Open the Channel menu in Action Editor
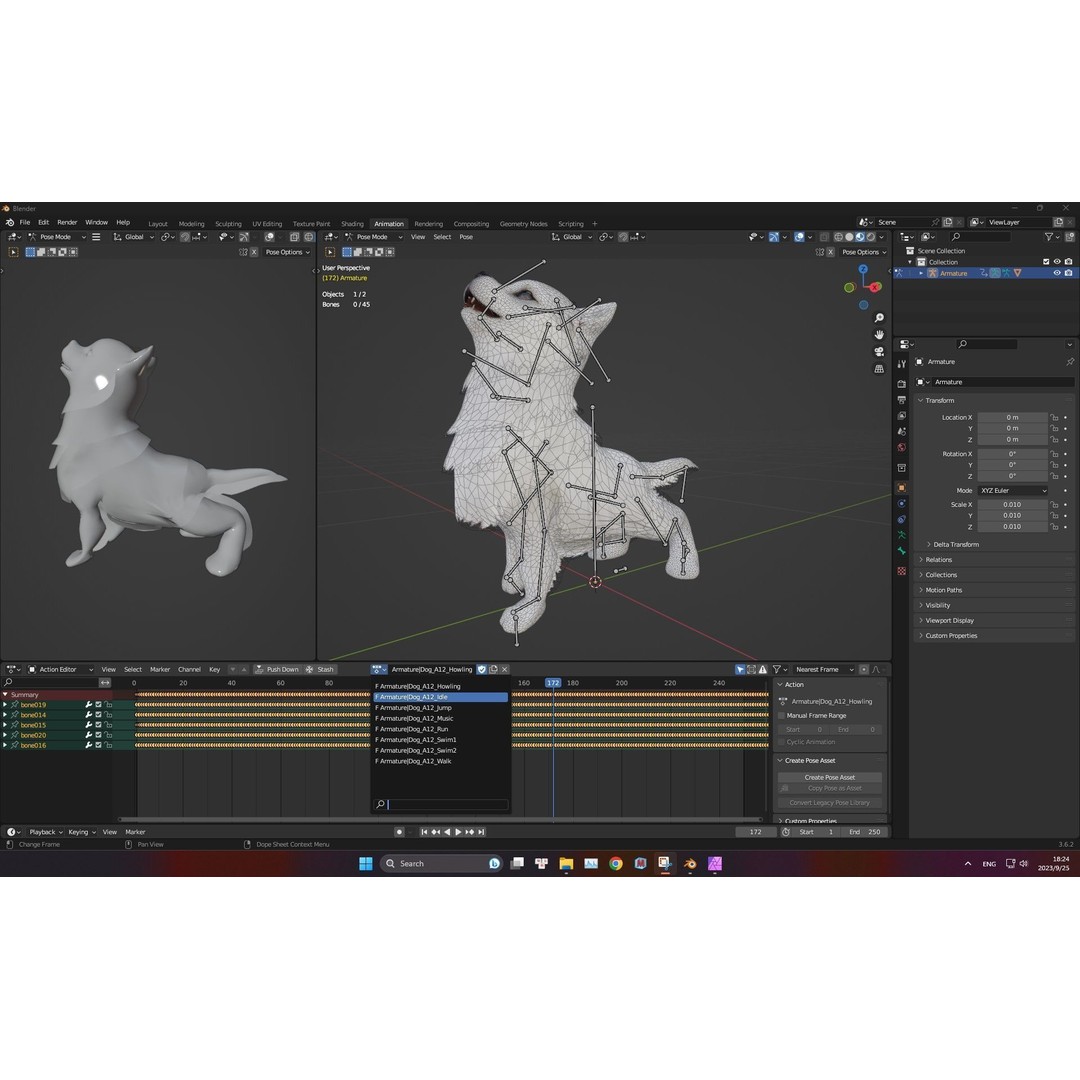The height and width of the screenshot is (1080, 1080). (x=189, y=669)
